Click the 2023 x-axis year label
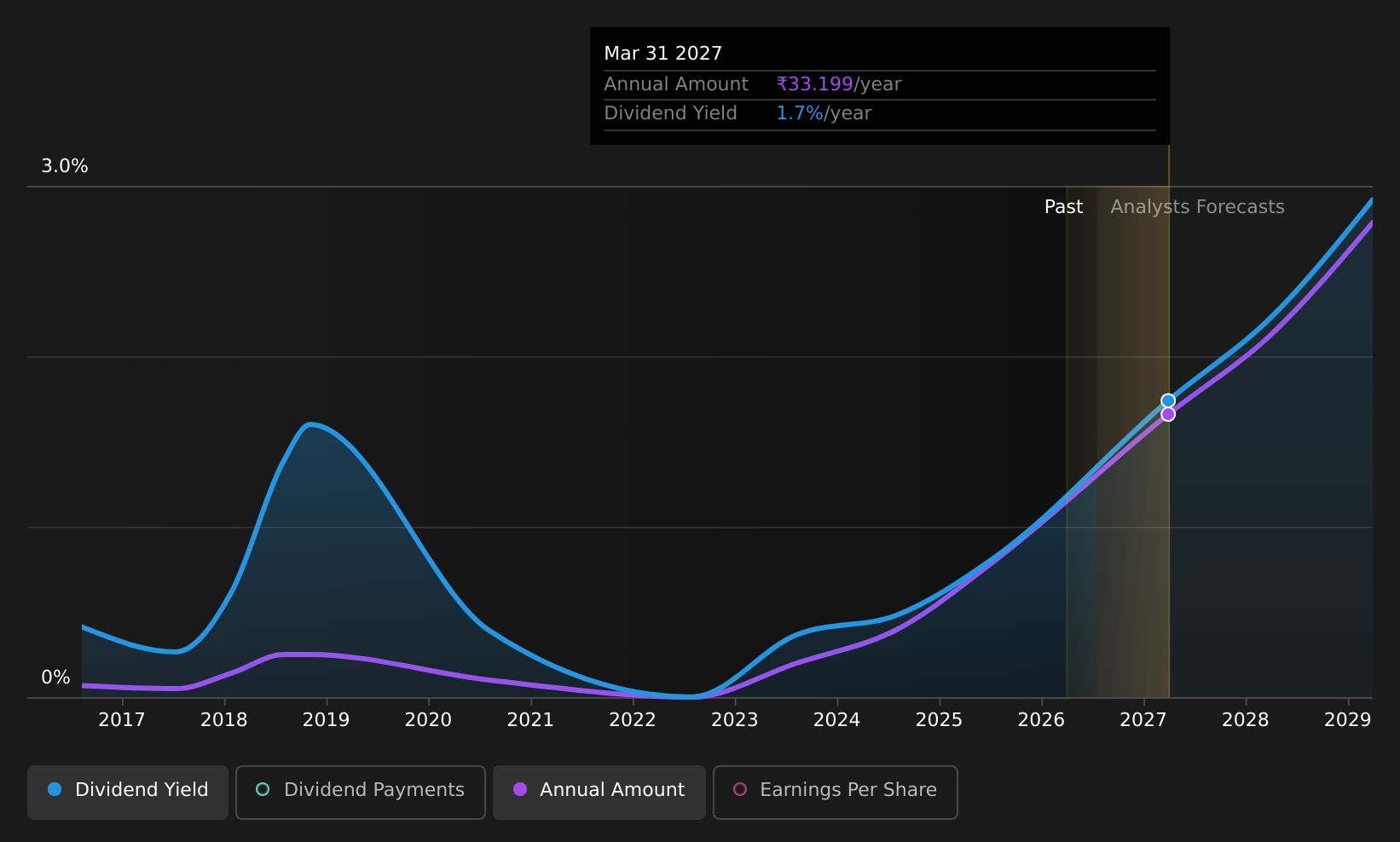The width and height of the screenshot is (1400, 842). click(735, 720)
